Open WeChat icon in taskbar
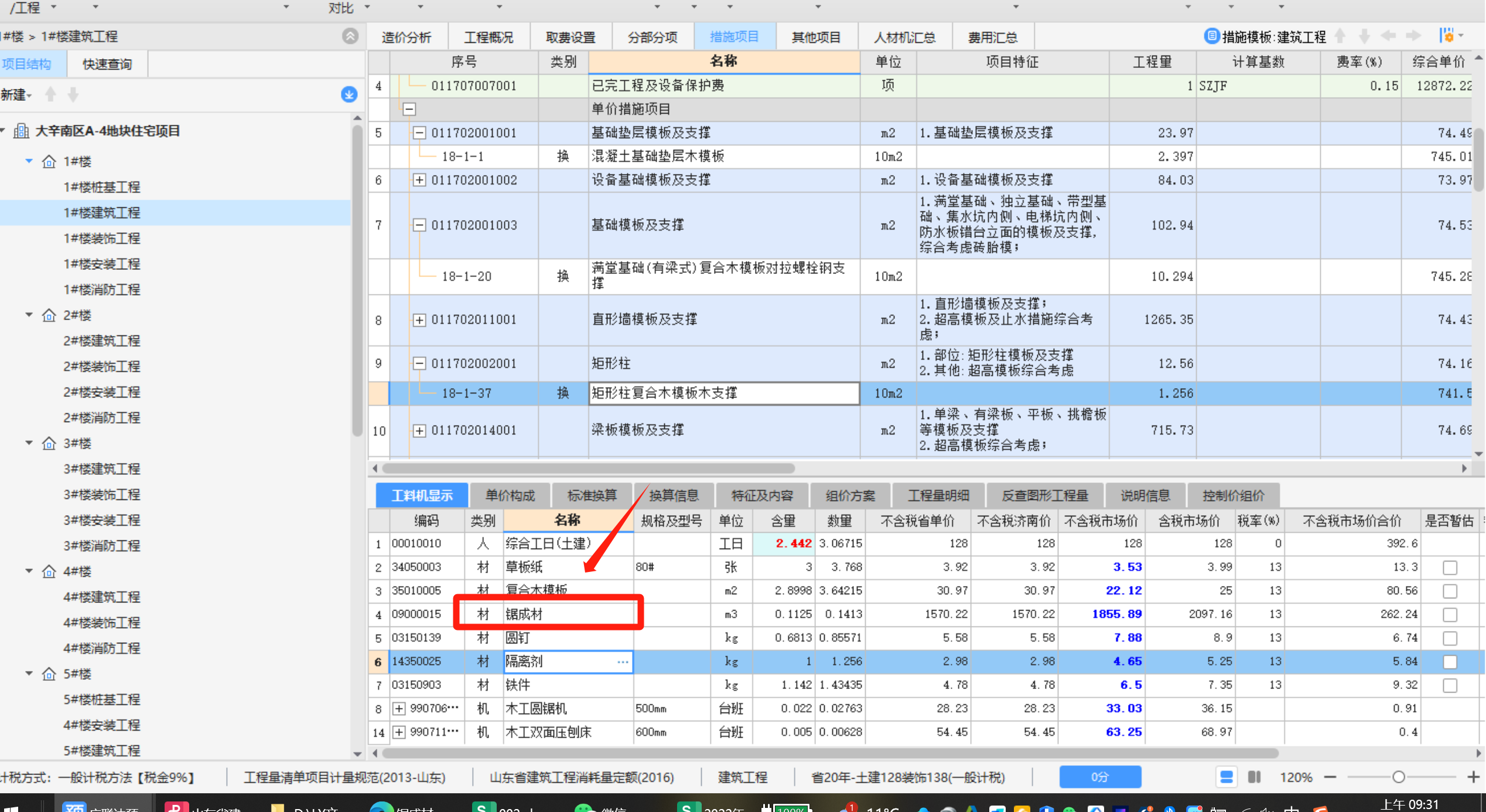Viewport: 1486px width, 812px height. [x=584, y=808]
